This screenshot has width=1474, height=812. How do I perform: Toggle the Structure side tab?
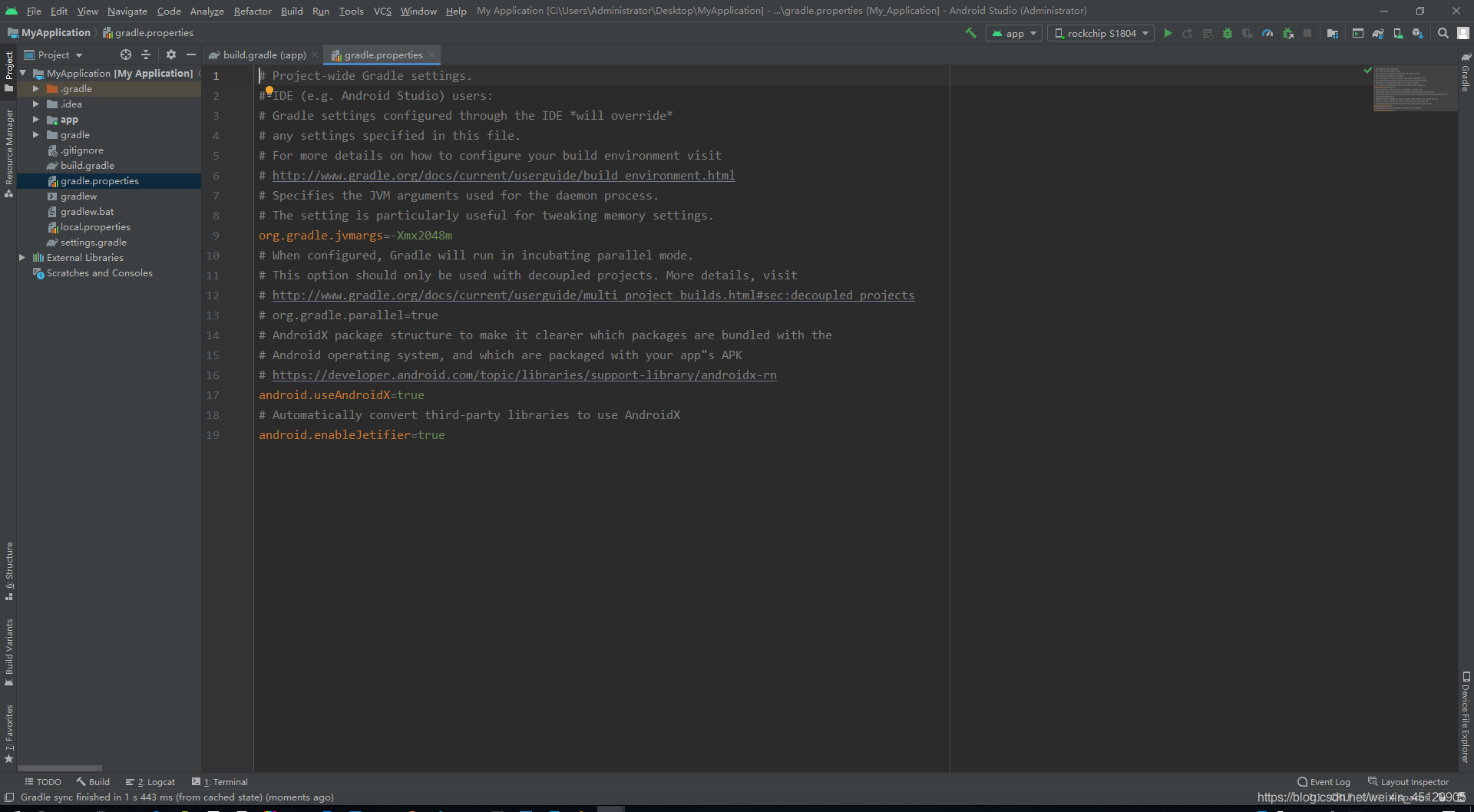pos(9,572)
